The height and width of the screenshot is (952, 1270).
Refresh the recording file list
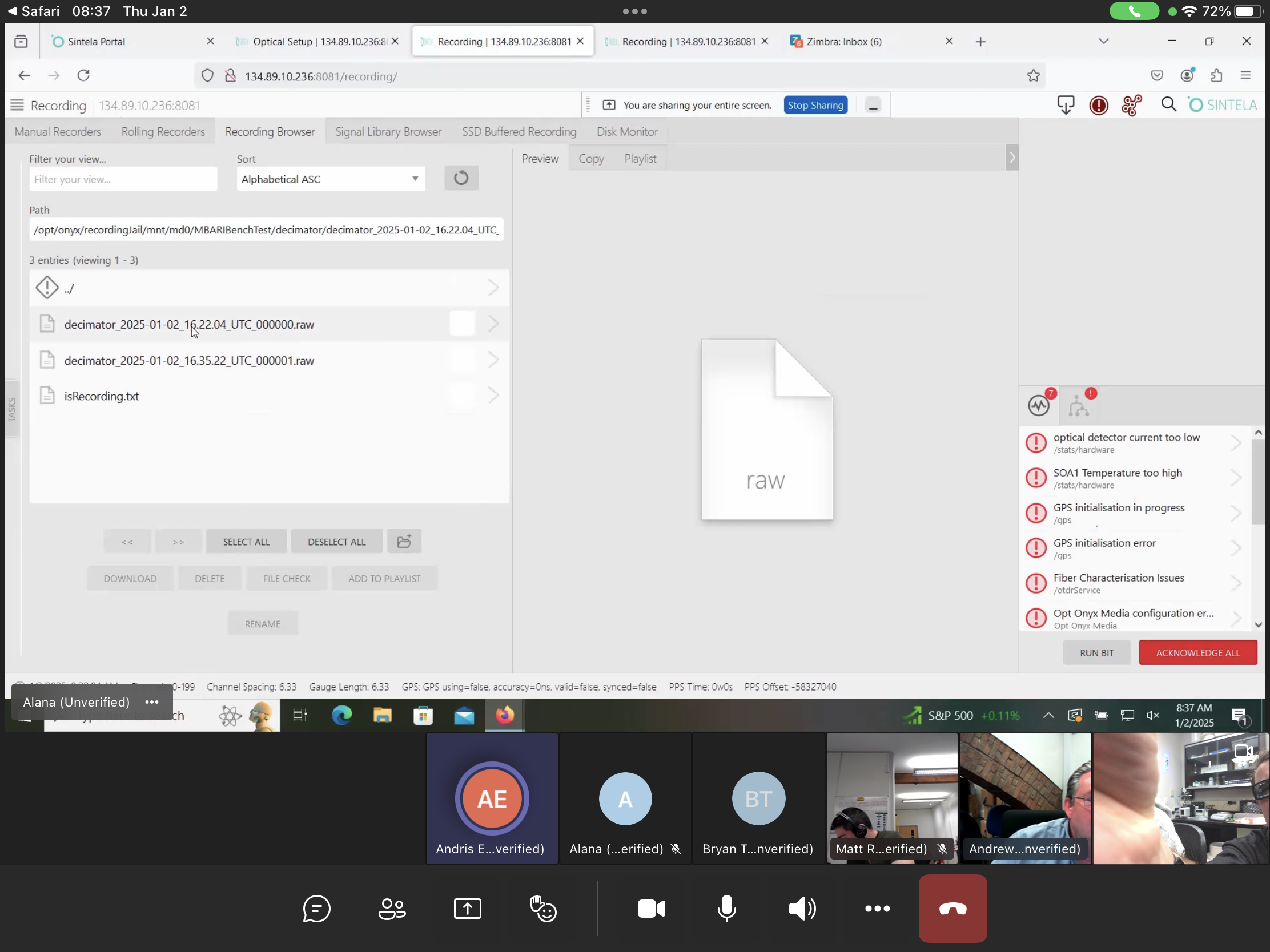pyautogui.click(x=461, y=178)
